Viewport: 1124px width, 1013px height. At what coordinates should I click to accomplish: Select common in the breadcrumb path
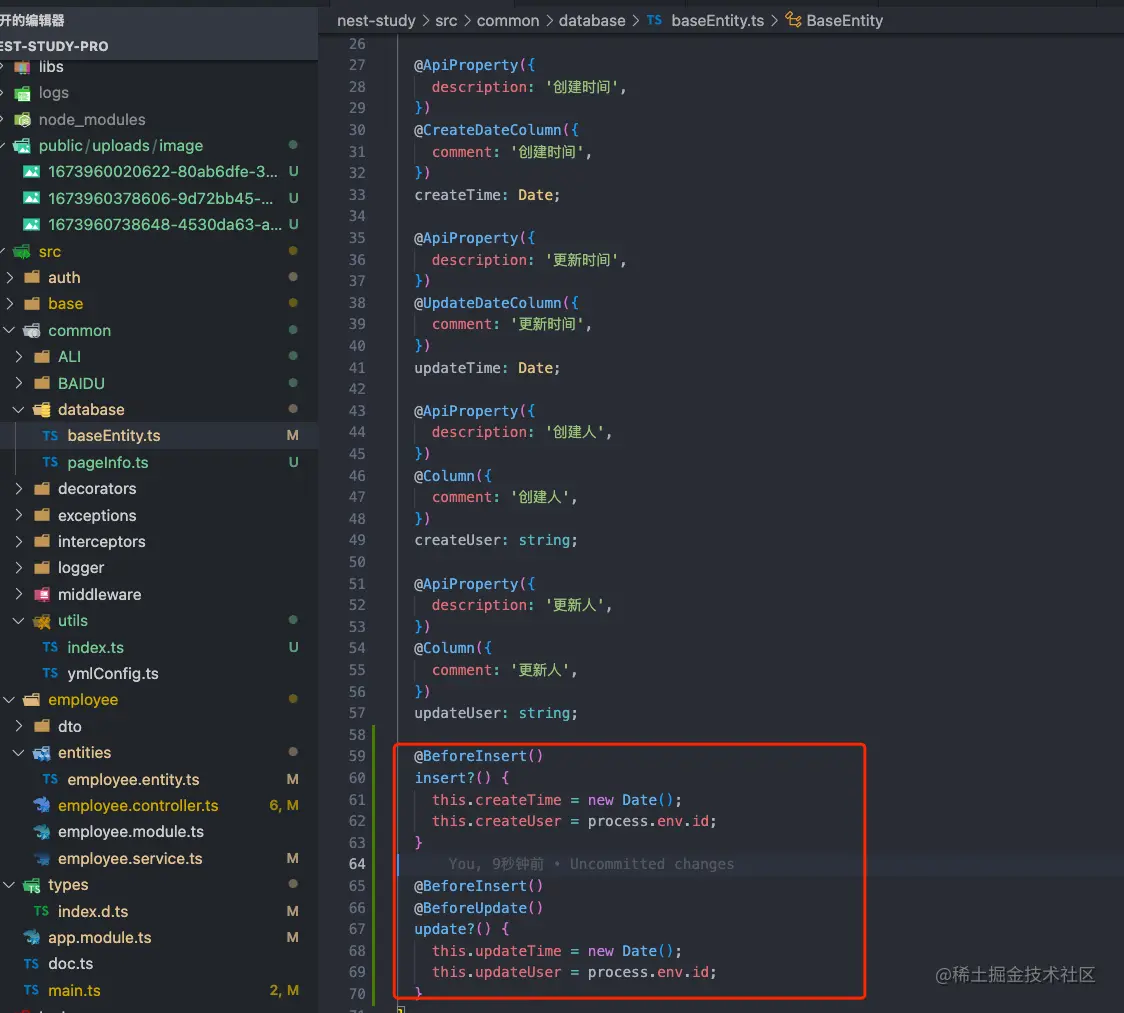tap(508, 21)
